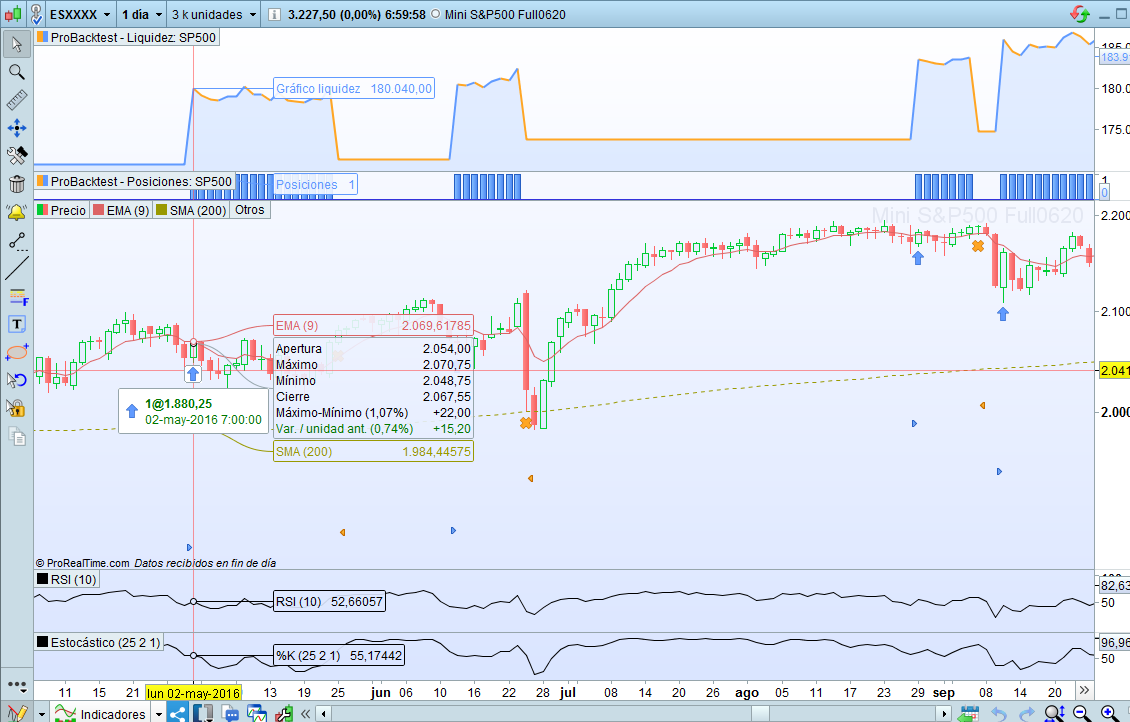Choose the diagonal trend line tool
Image resolution: width=1130 pixels, height=722 pixels.
pyautogui.click(x=17, y=268)
